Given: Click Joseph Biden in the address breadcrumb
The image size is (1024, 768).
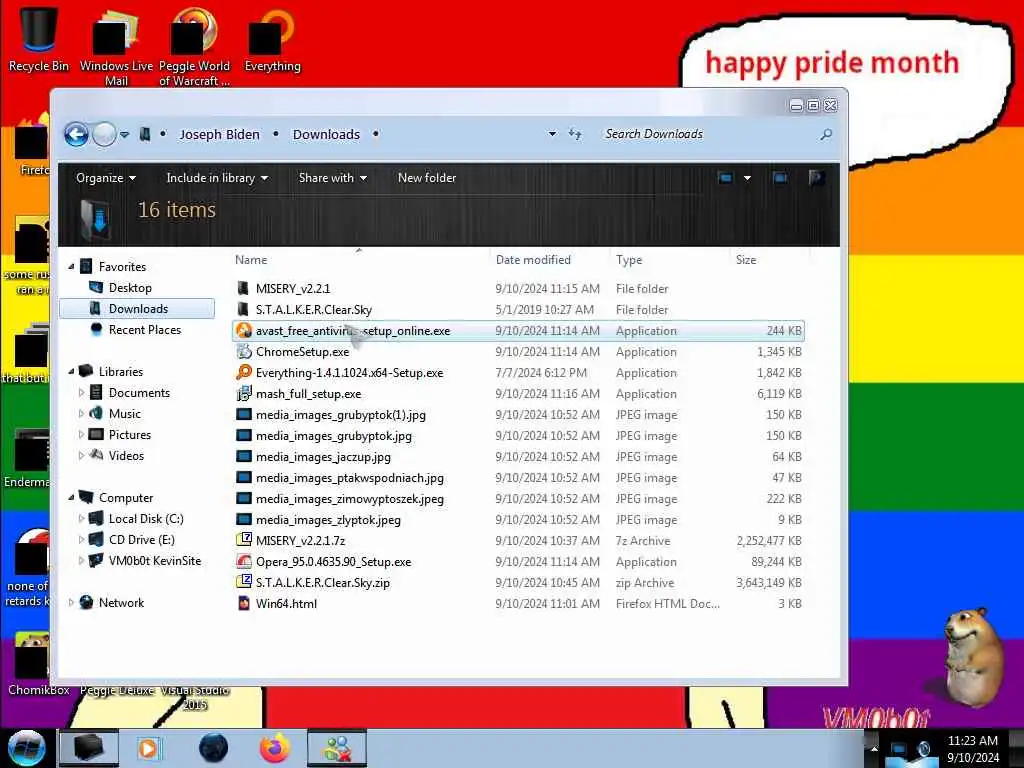Looking at the screenshot, I should pos(219,135).
